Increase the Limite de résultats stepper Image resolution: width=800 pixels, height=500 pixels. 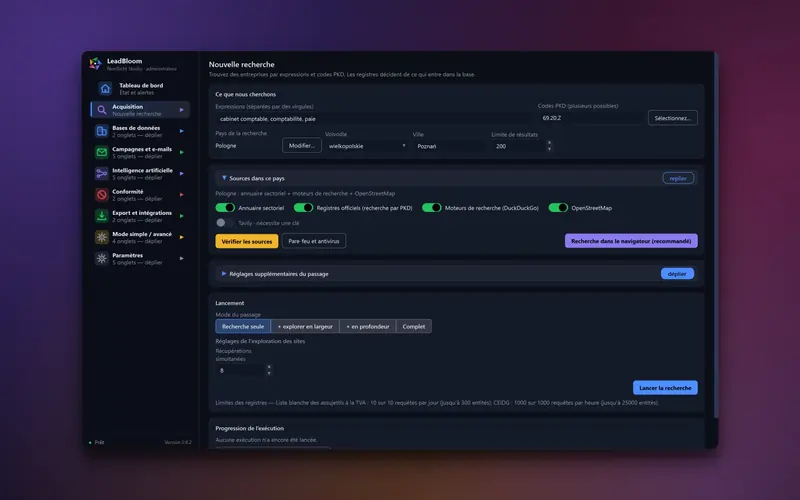coord(549,143)
